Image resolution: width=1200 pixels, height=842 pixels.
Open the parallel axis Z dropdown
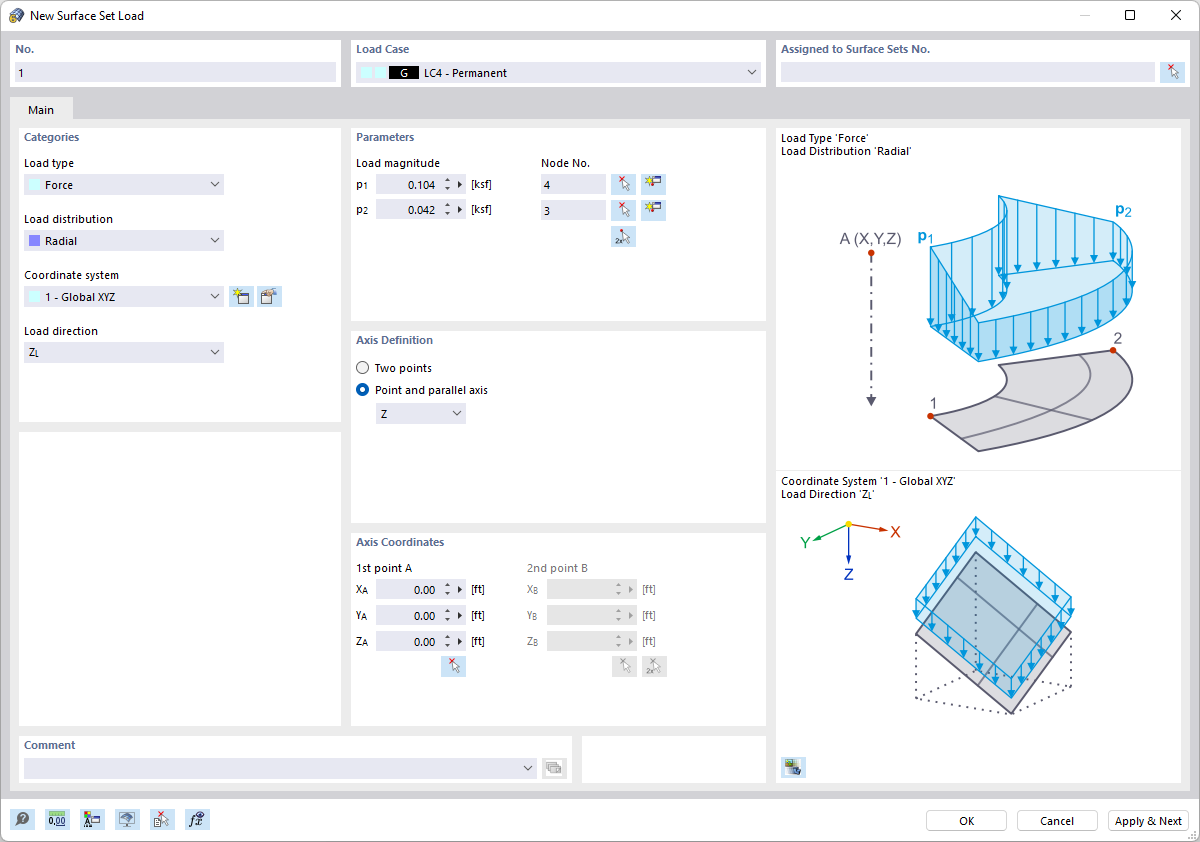pos(420,412)
